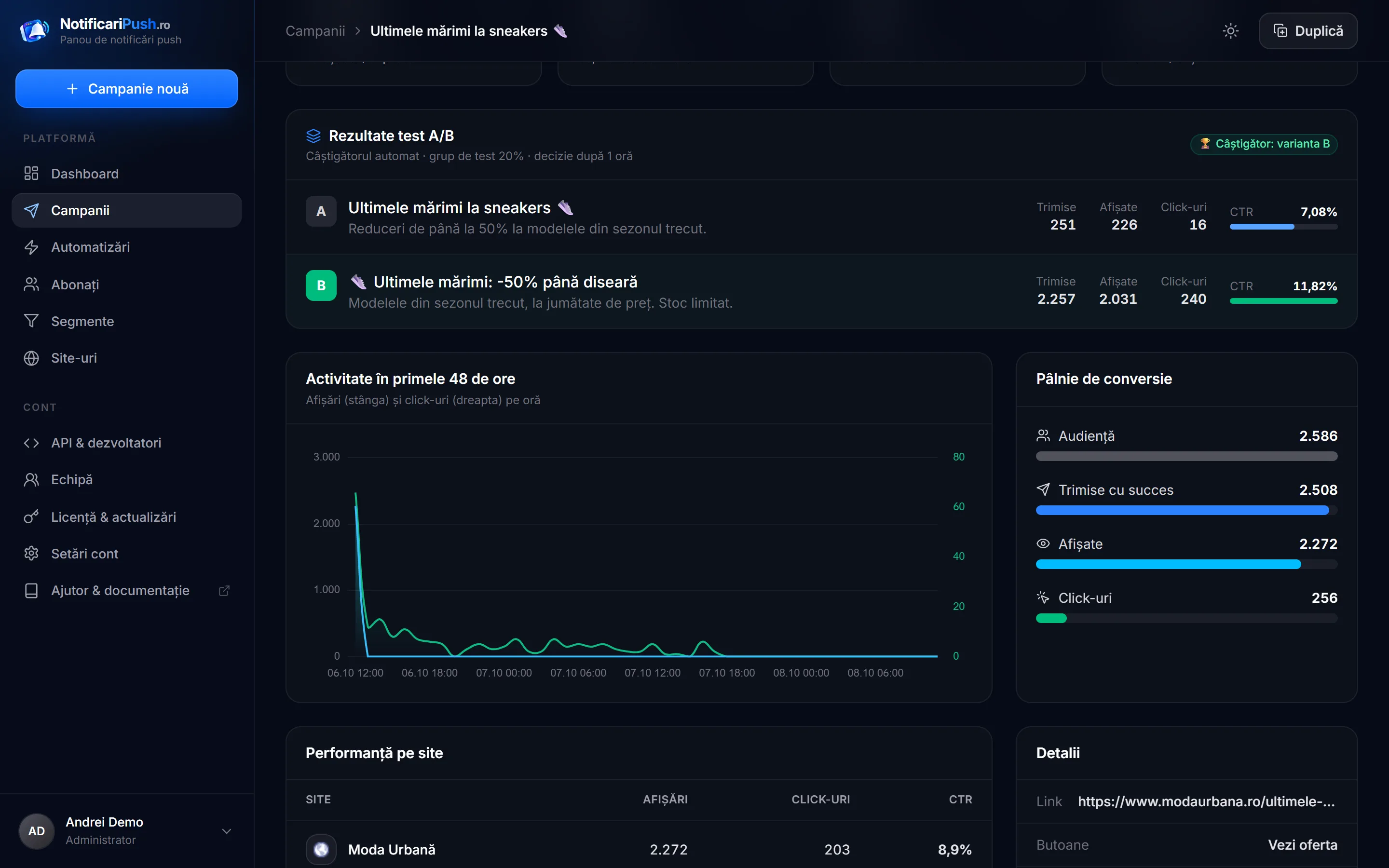Toggle the light/dark theme sun icon
The height and width of the screenshot is (868, 1389).
(x=1230, y=31)
